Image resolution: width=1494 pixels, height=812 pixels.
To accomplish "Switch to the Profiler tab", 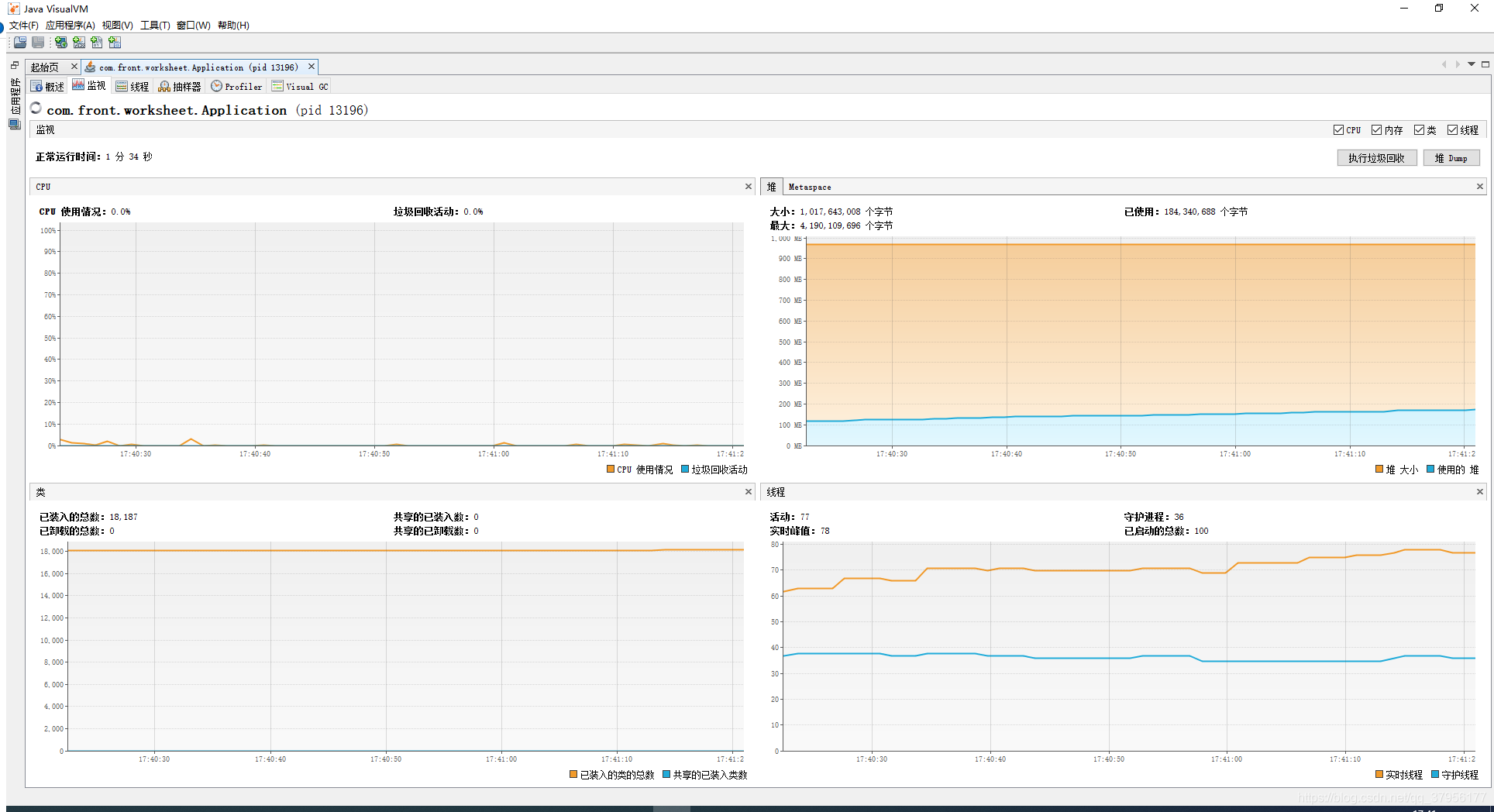I will pyautogui.click(x=236, y=86).
